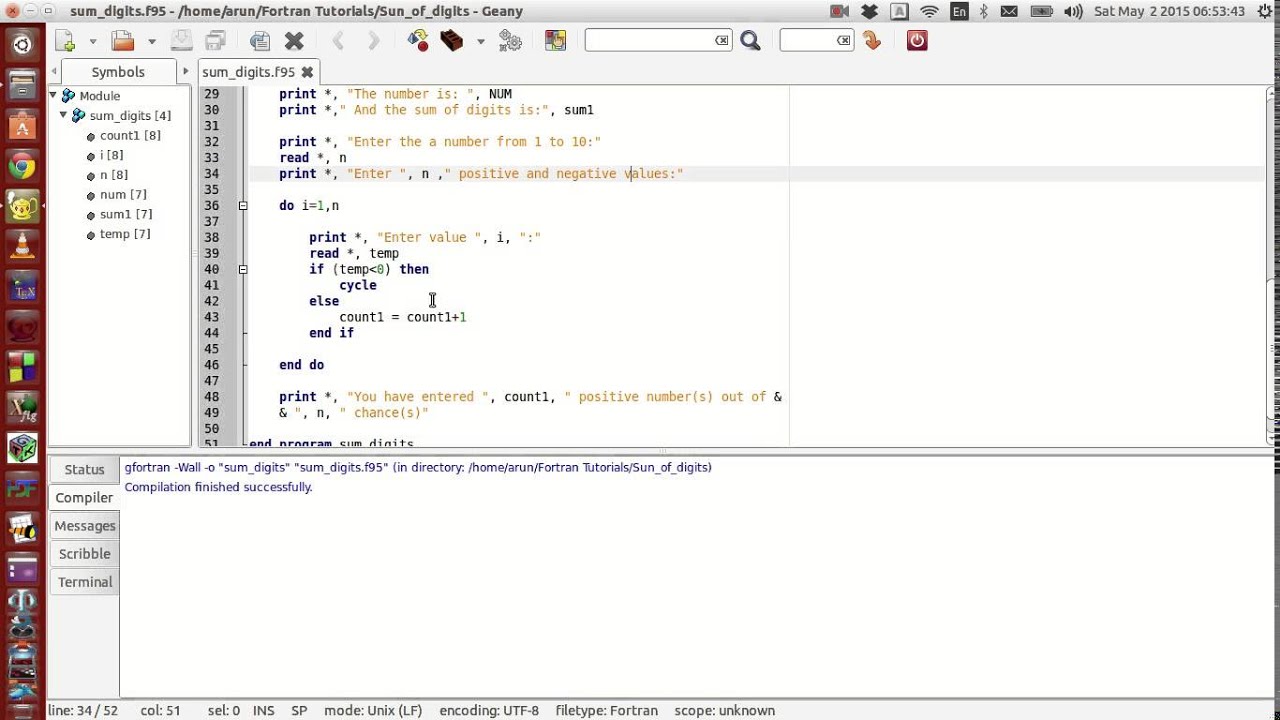
Task: Navigate forward with the right arrow icon
Action: (x=373, y=41)
